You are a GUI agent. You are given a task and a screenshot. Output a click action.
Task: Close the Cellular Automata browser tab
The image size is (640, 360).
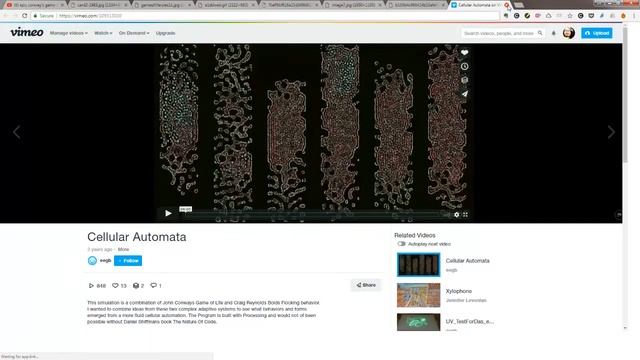click(x=507, y=5)
